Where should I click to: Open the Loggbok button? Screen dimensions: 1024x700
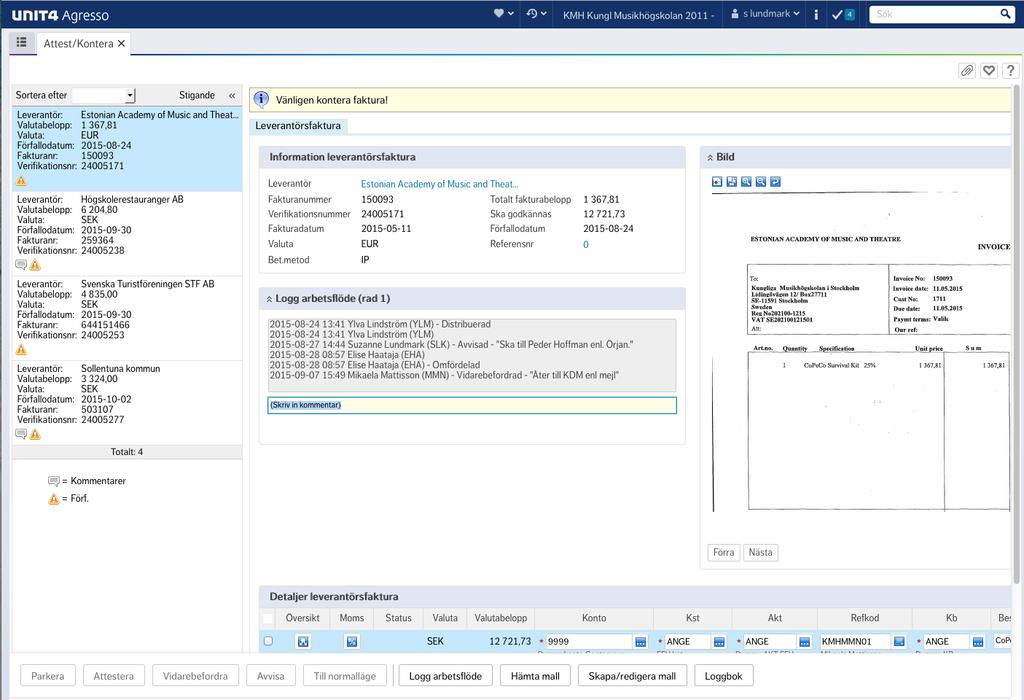click(724, 676)
